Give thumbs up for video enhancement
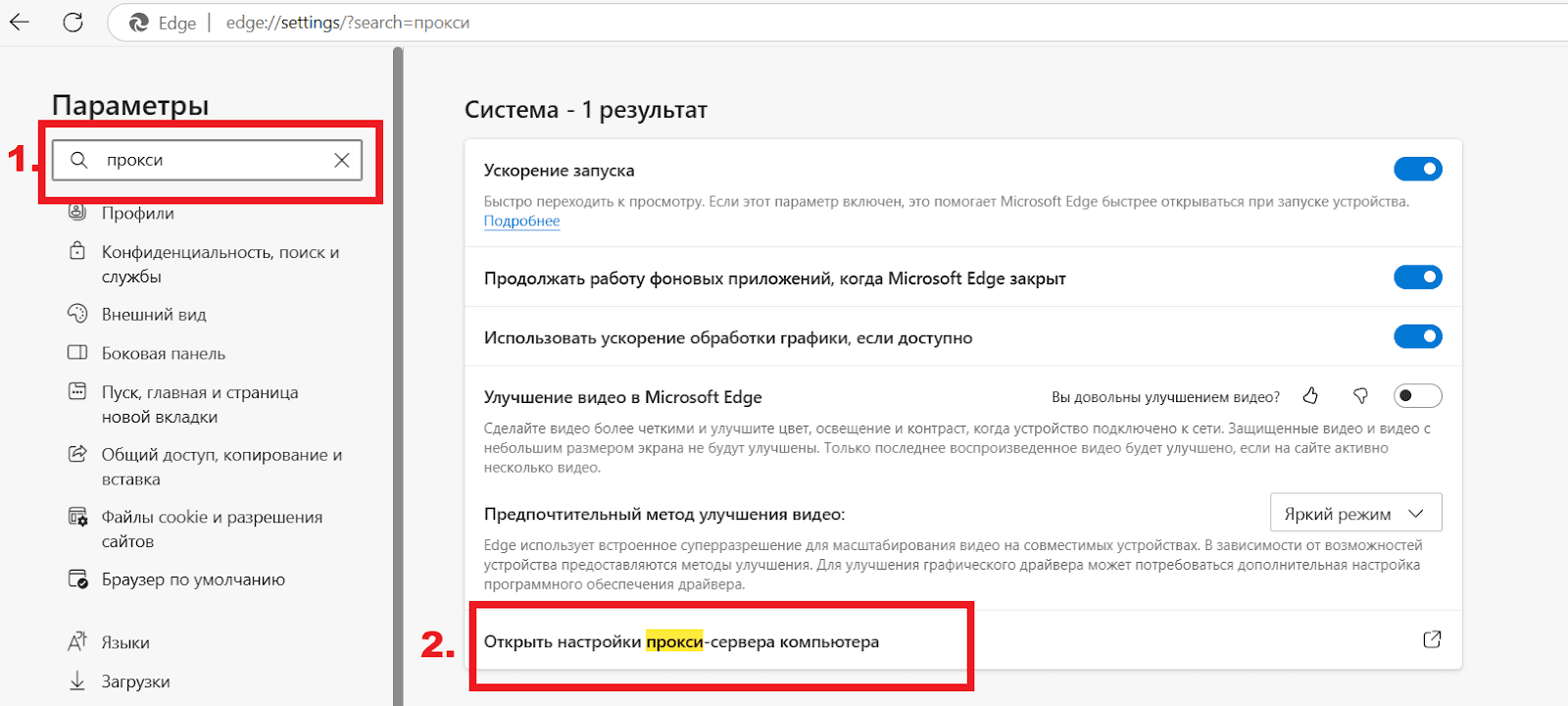 (1310, 396)
